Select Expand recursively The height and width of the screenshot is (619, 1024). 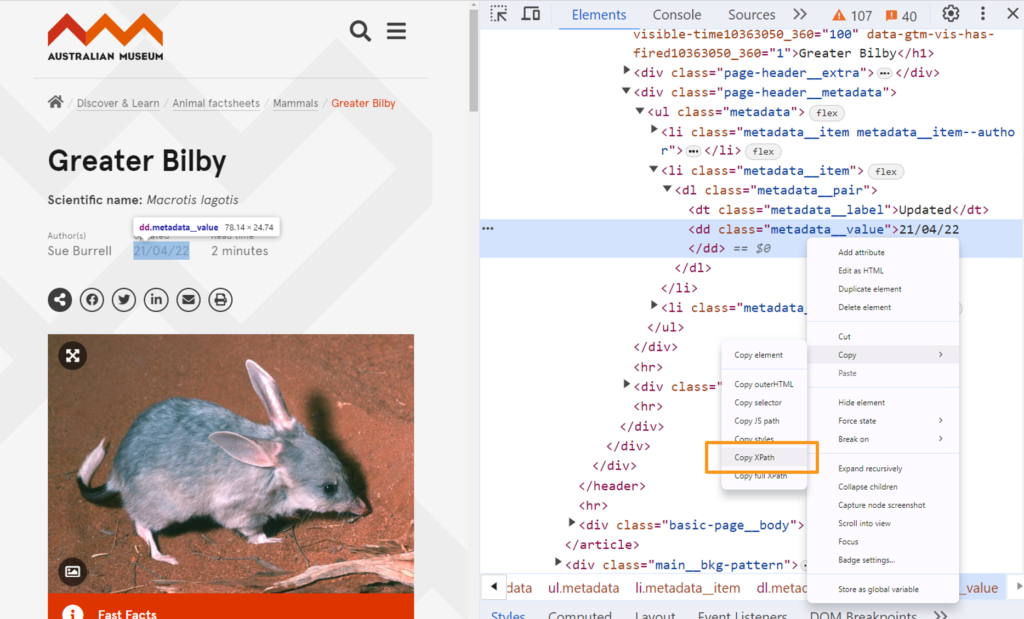click(x=870, y=469)
